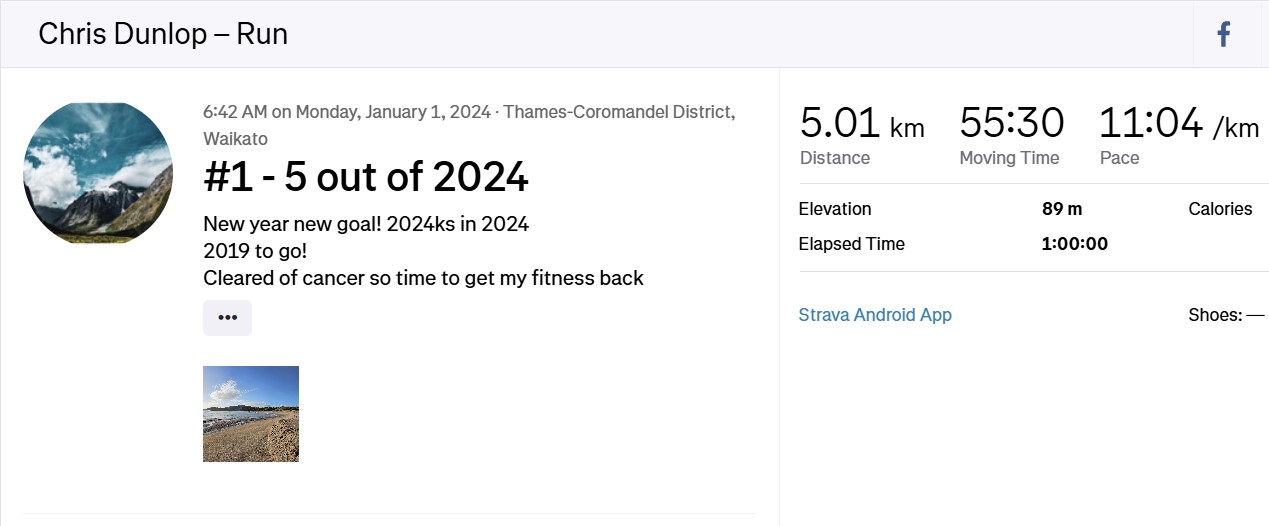Select the Elevation label
The width and height of the screenshot is (1269, 526).
click(x=835, y=209)
